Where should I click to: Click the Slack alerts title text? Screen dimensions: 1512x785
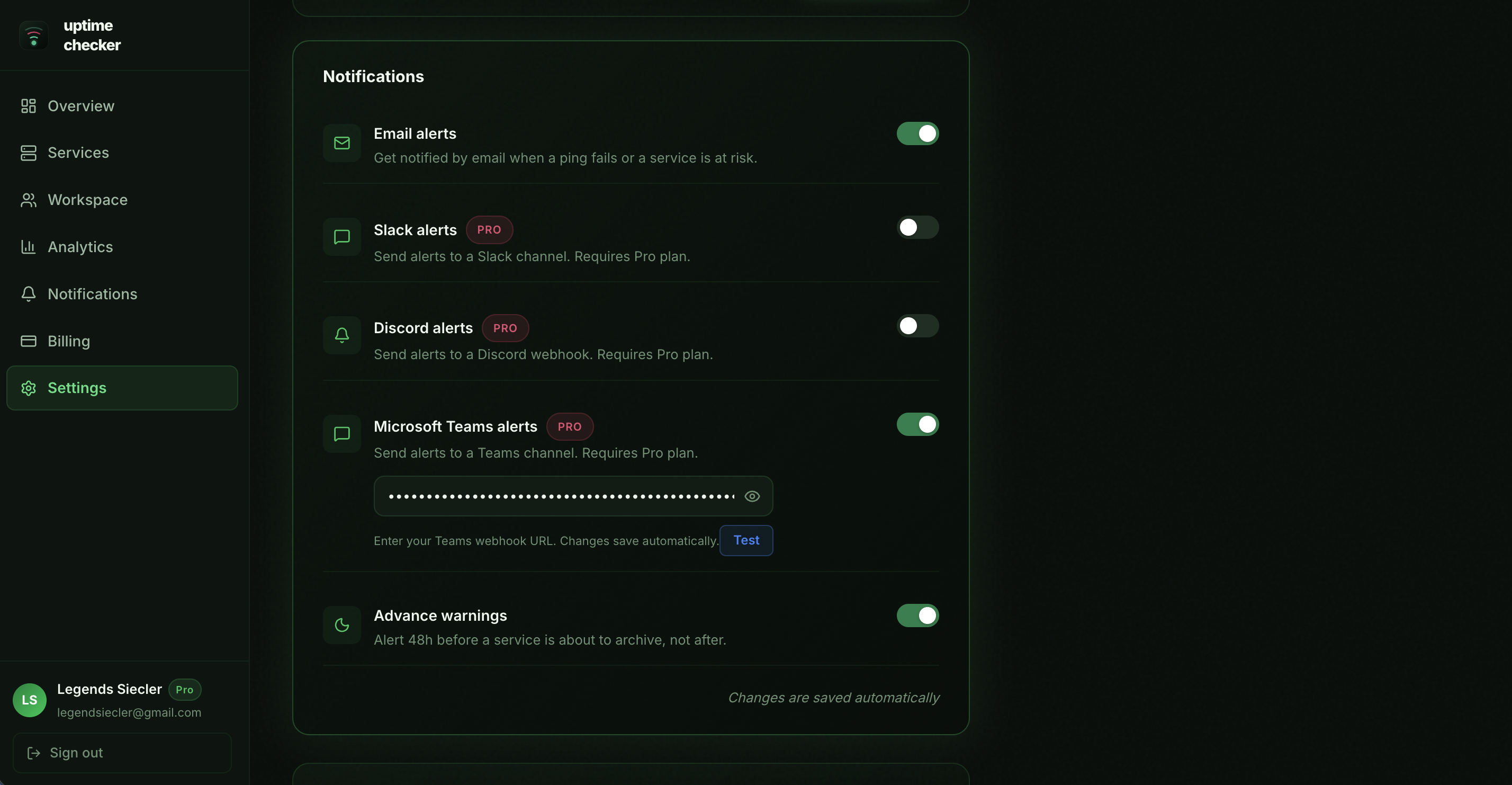click(415, 229)
